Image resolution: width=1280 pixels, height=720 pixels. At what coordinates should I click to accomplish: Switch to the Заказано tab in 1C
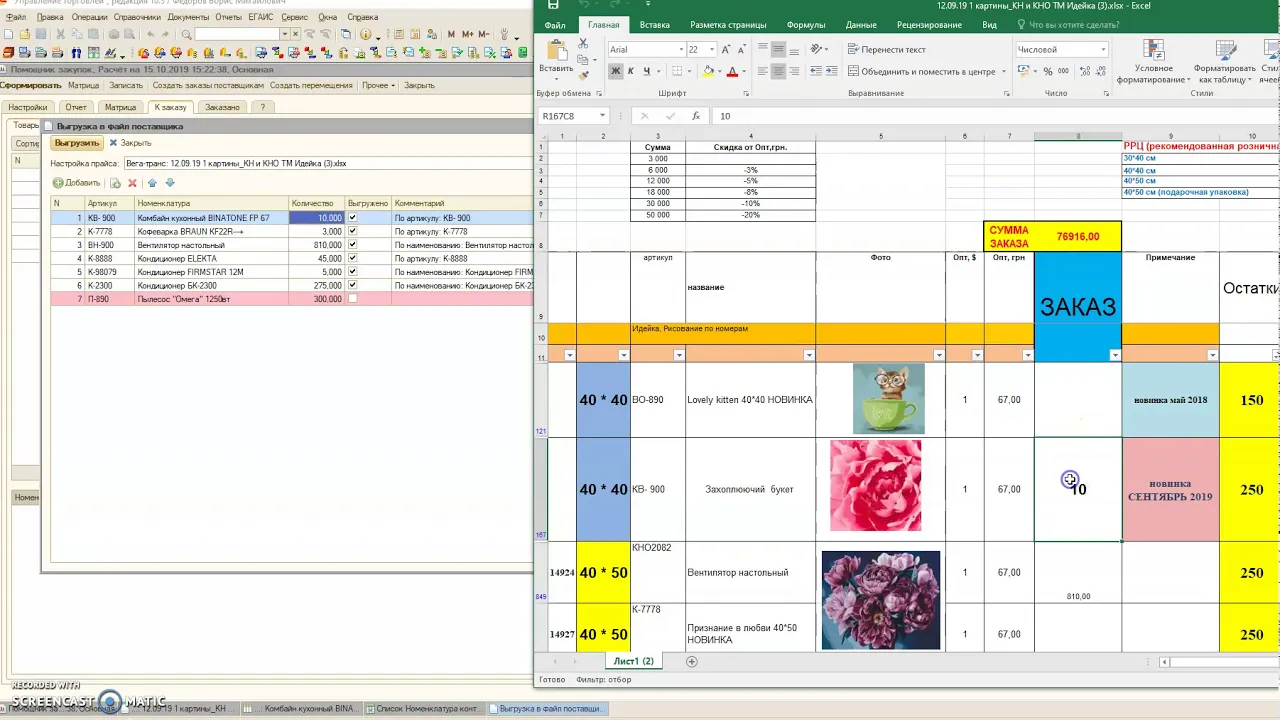[x=222, y=107]
